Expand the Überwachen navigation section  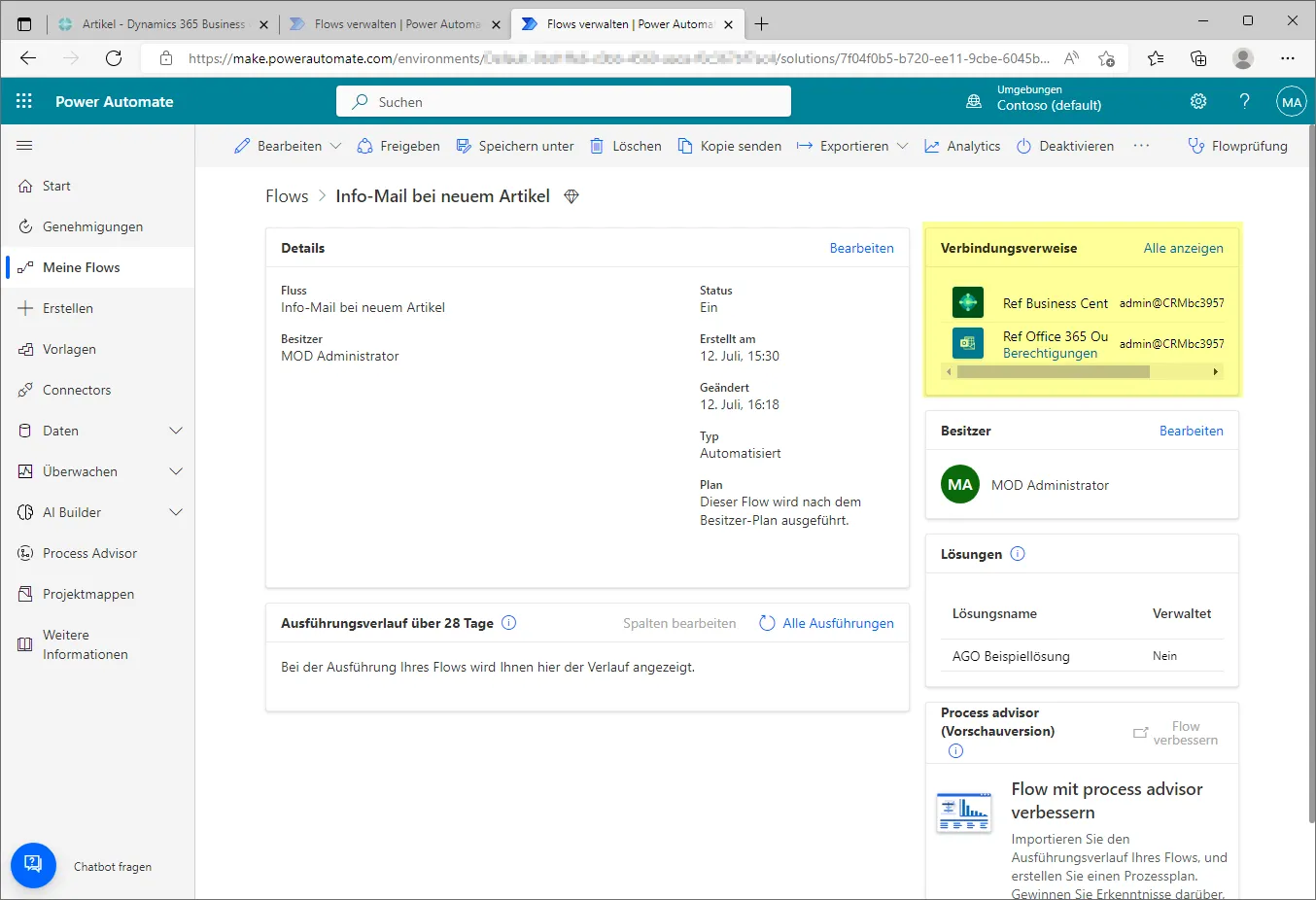coord(176,471)
